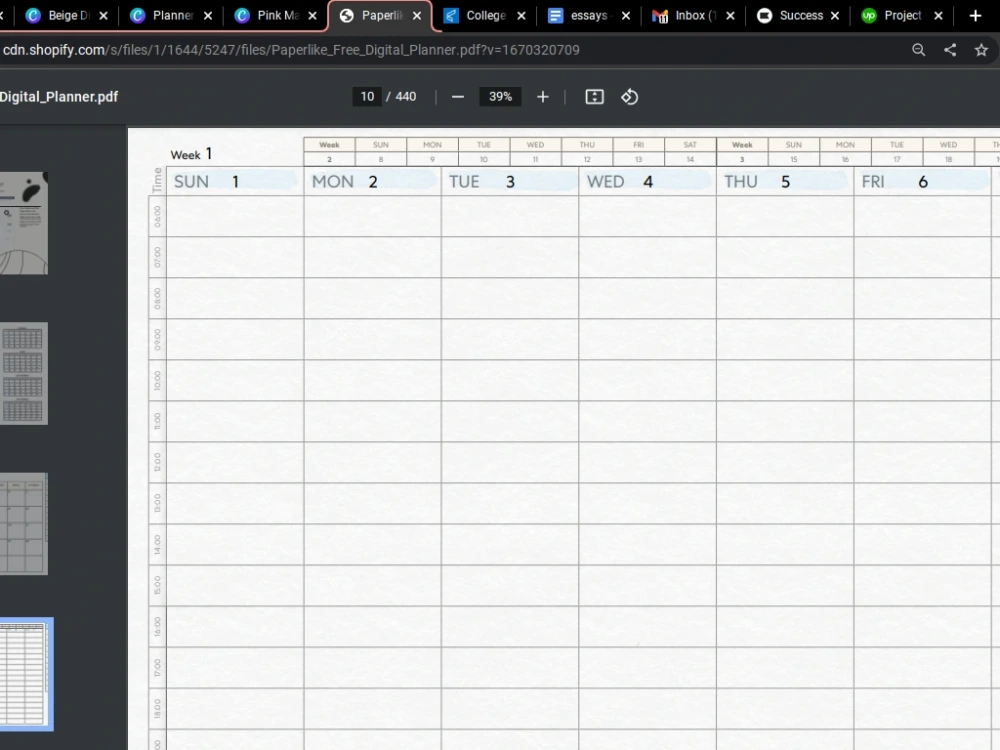
Task: Select the highlighted weekly page thumbnail
Action: (x=25, y=674)
